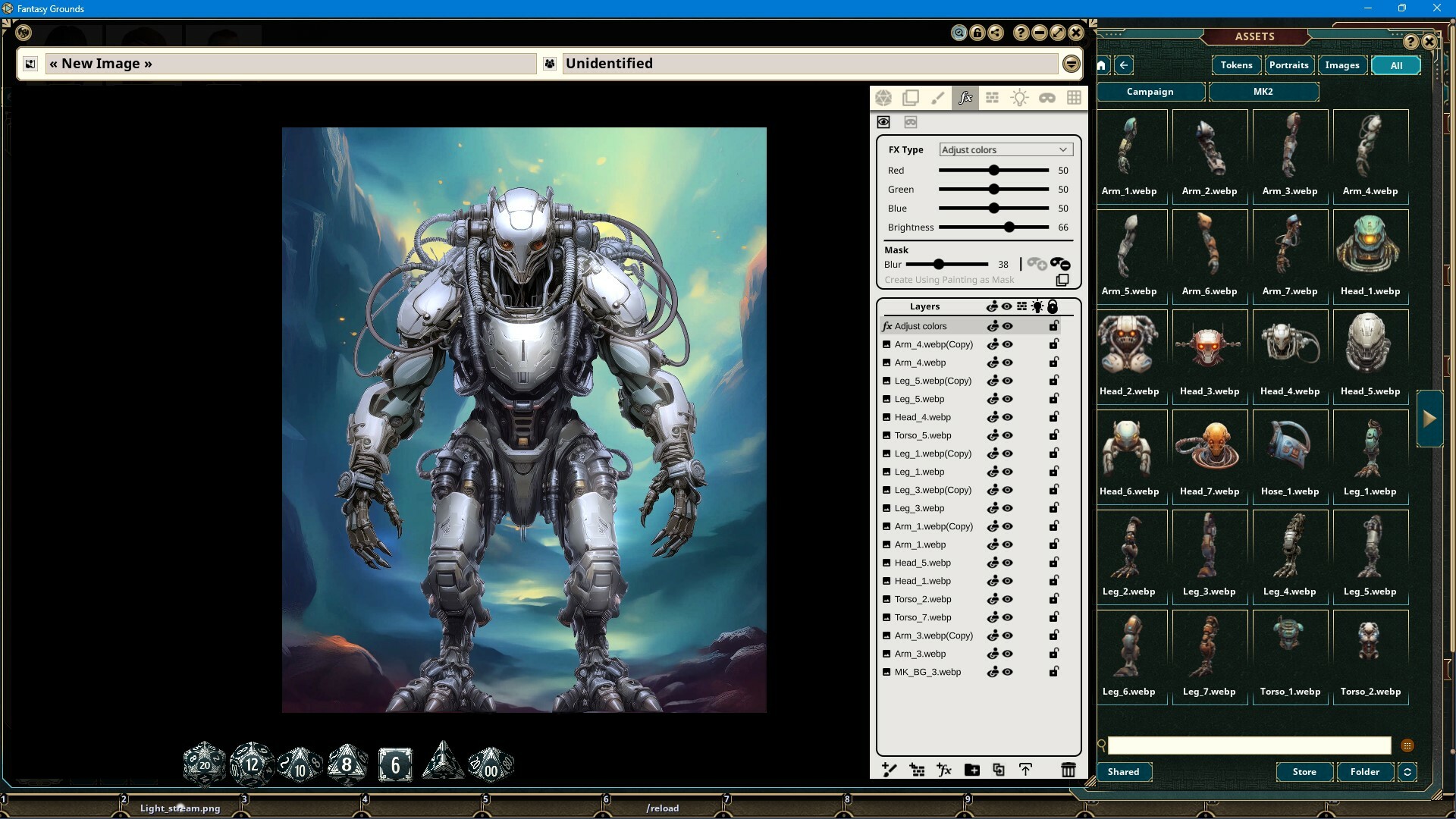Click the trash icon to delete layer
This screenshot has height=819, width=1456.
[x=1069, y=769]
